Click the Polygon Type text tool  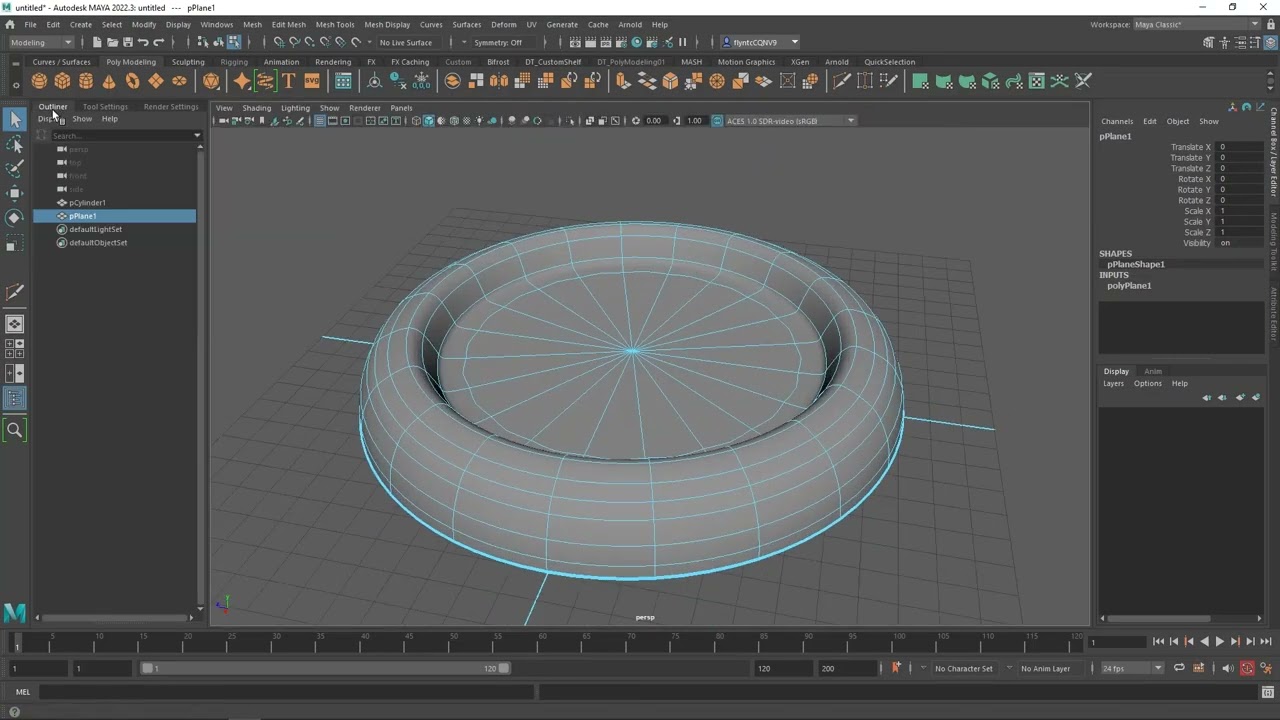point(289,81)
